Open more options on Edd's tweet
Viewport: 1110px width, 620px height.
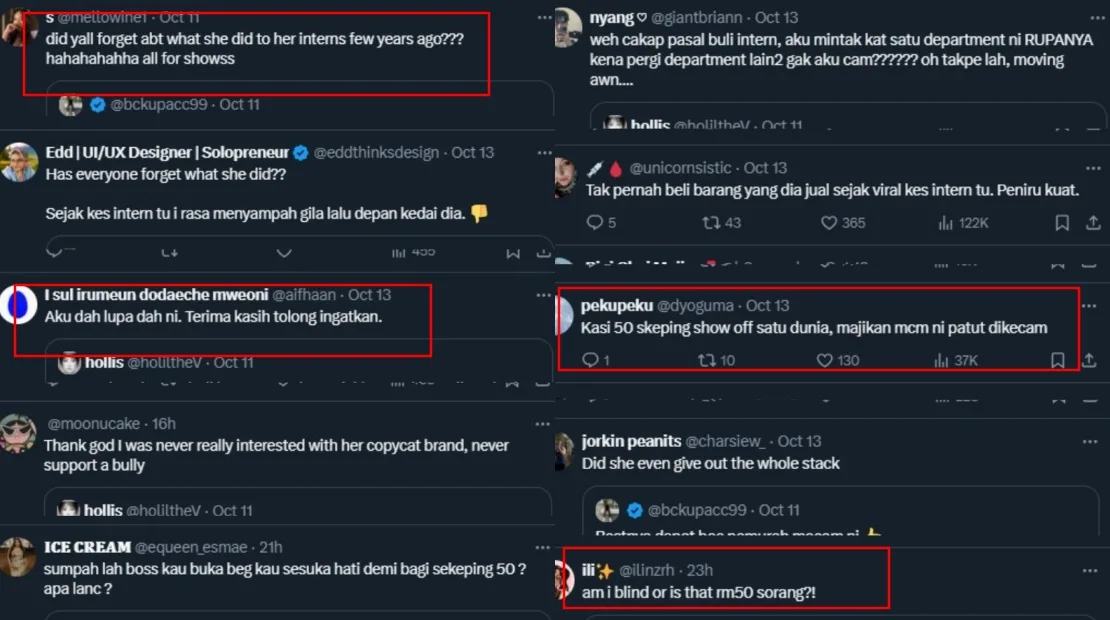tap(544, 153)
